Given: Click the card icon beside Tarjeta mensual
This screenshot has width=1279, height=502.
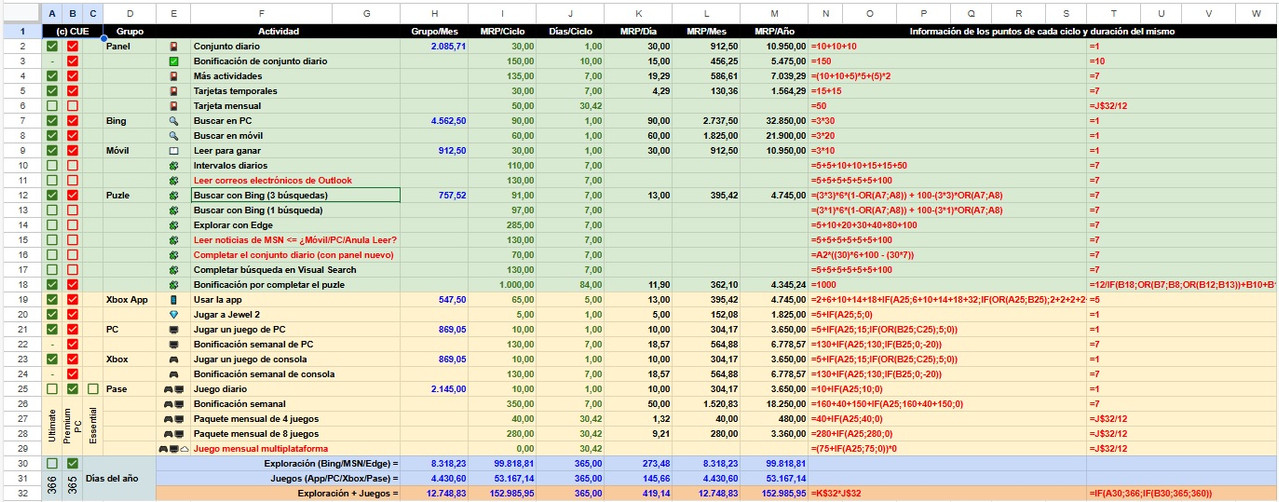Looking at the screenshot, I should 173,106.
